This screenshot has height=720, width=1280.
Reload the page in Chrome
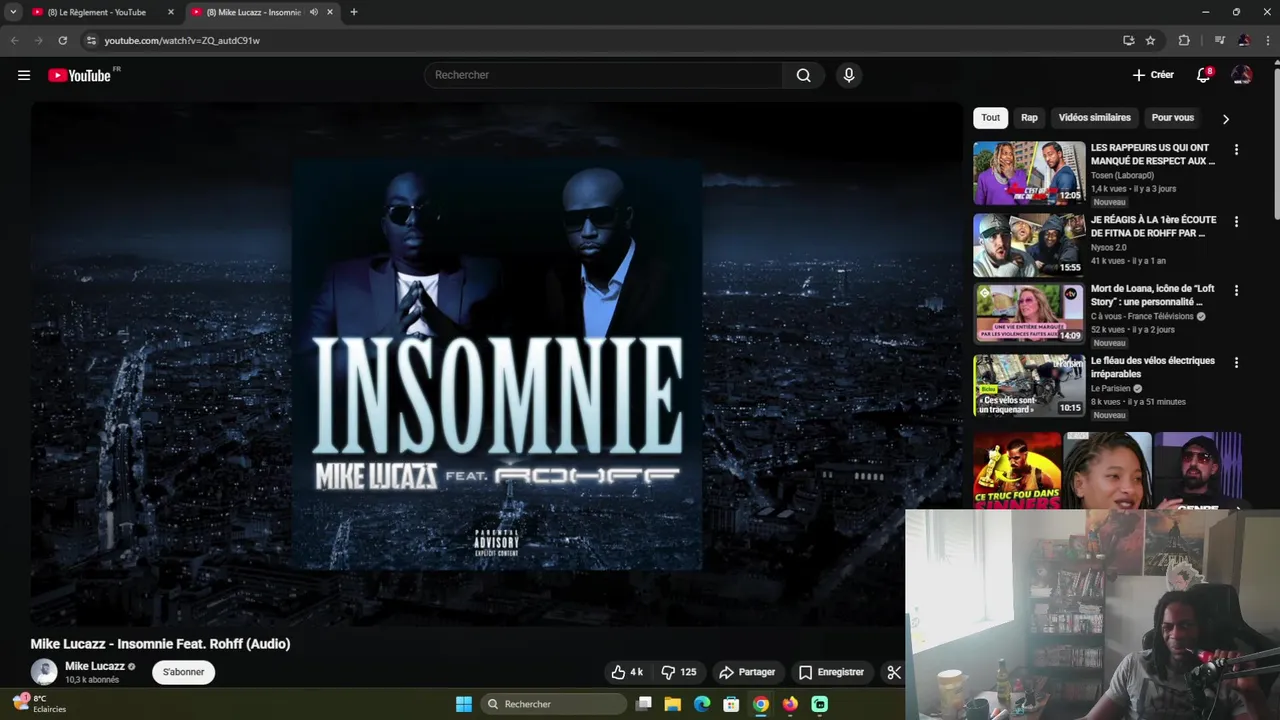[x=62, y=40]
